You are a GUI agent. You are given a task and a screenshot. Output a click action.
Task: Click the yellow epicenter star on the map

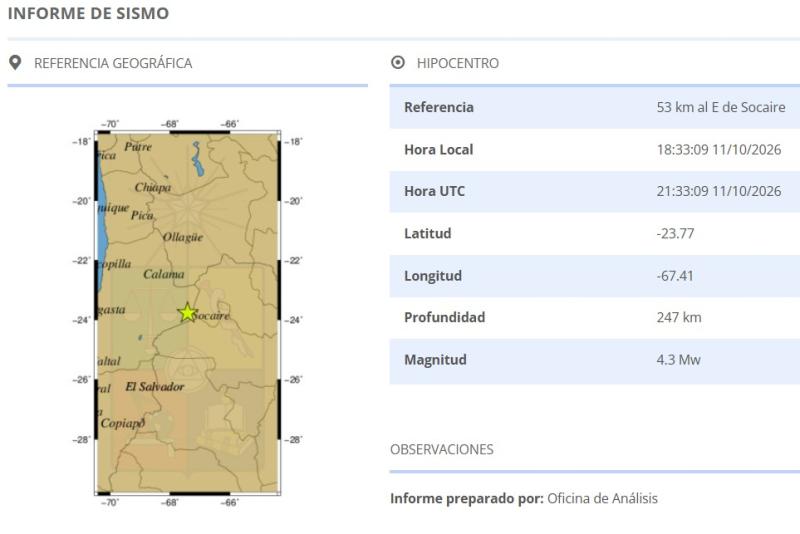[188, 312]
